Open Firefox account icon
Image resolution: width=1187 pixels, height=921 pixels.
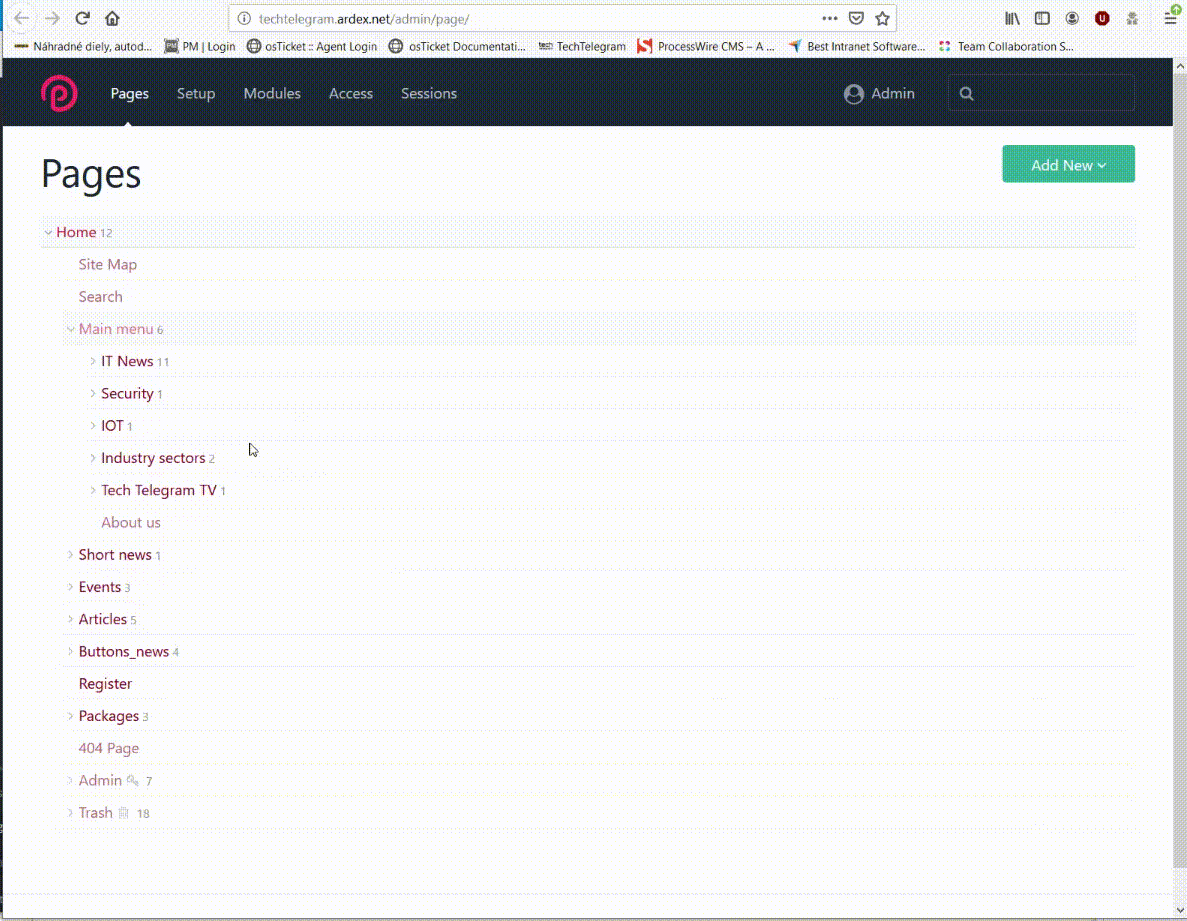(x=1072, y=18)
